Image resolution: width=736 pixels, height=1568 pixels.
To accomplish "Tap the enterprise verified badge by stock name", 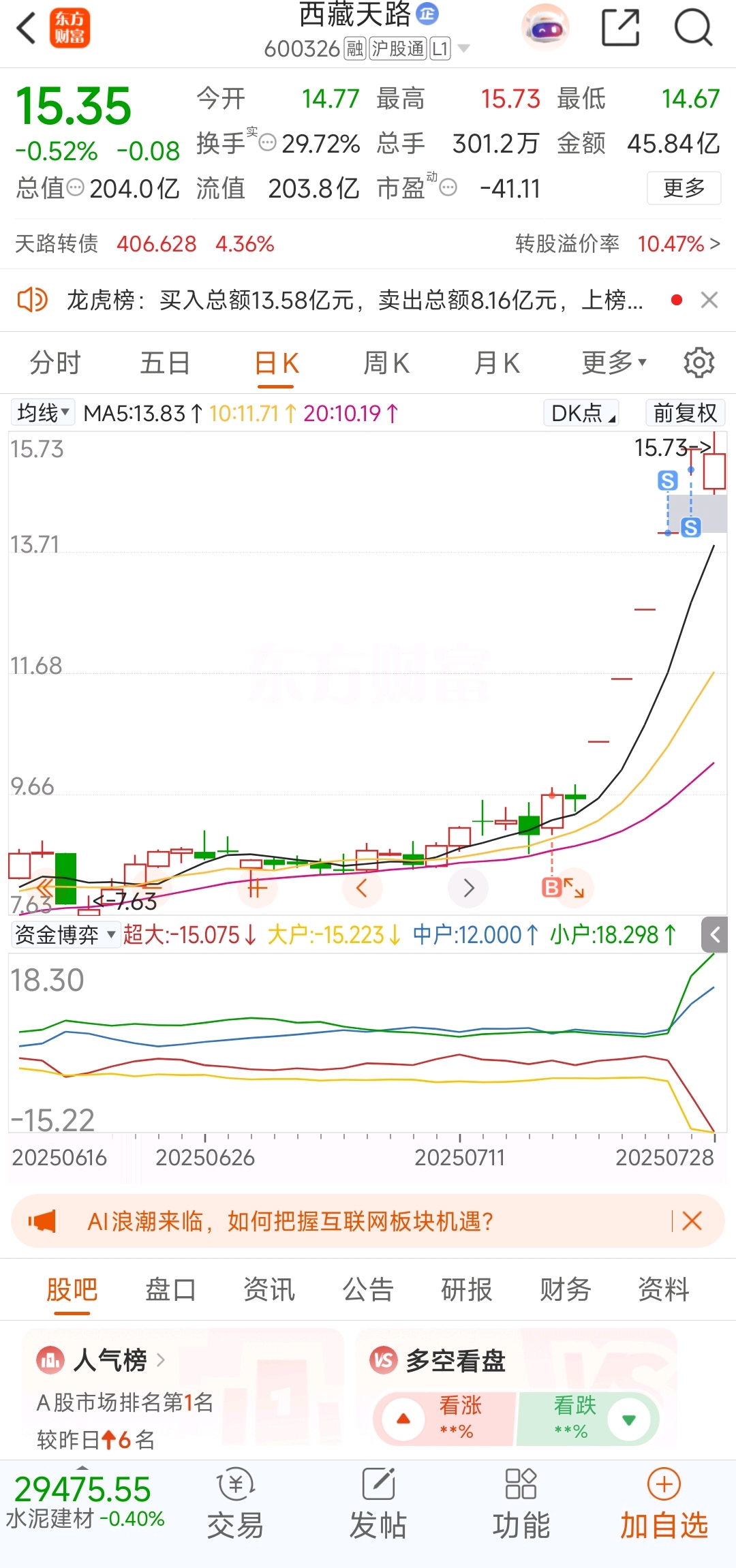I will [x=427, y=13].
